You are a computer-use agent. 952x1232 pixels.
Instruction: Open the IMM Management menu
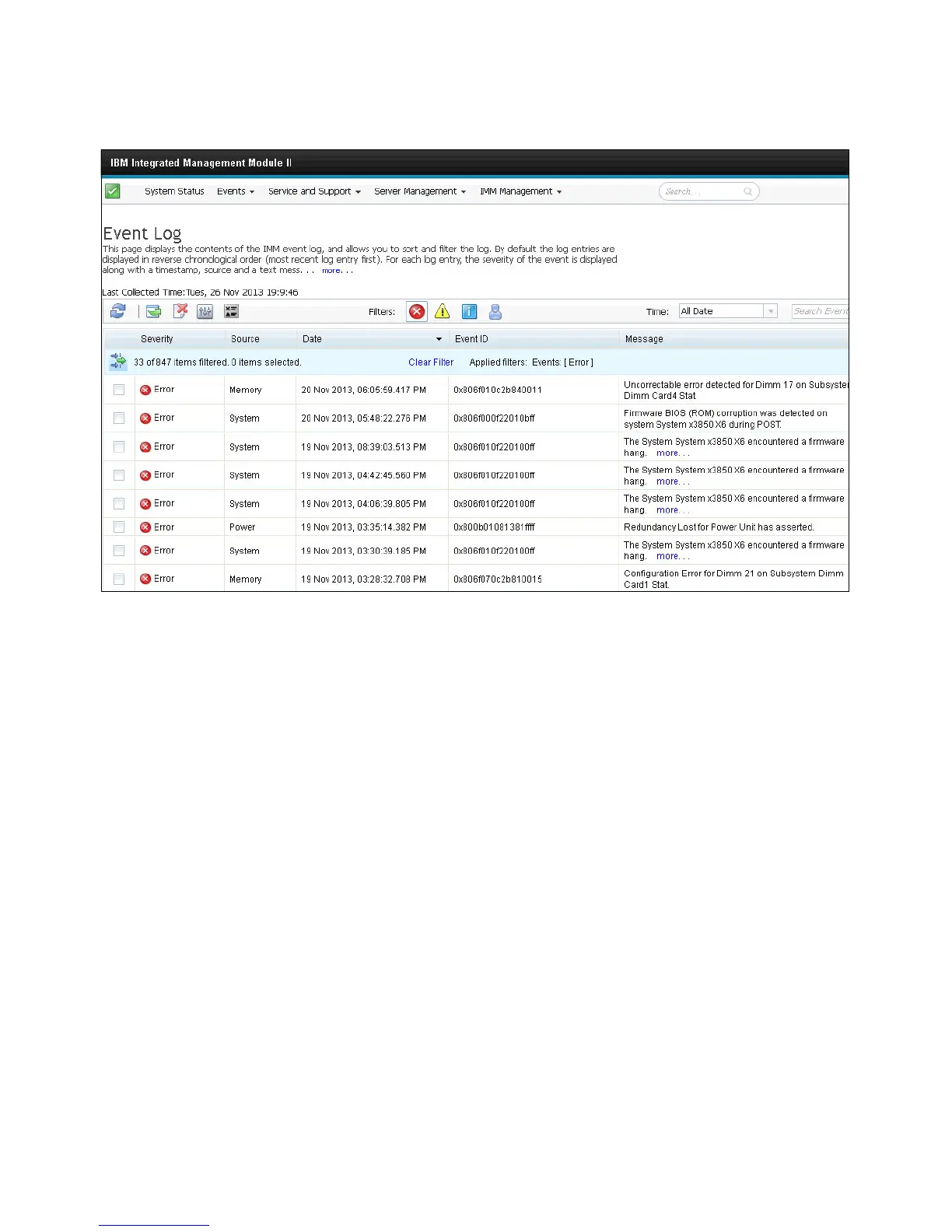click(x=520, y=191)
